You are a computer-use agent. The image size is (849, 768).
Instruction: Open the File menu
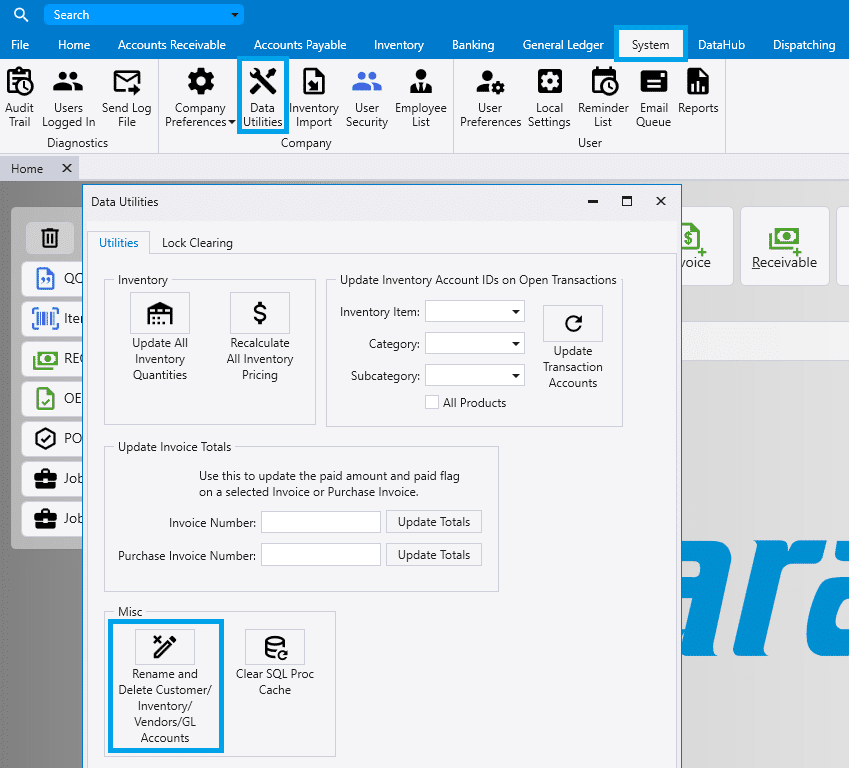click(20, 45)
